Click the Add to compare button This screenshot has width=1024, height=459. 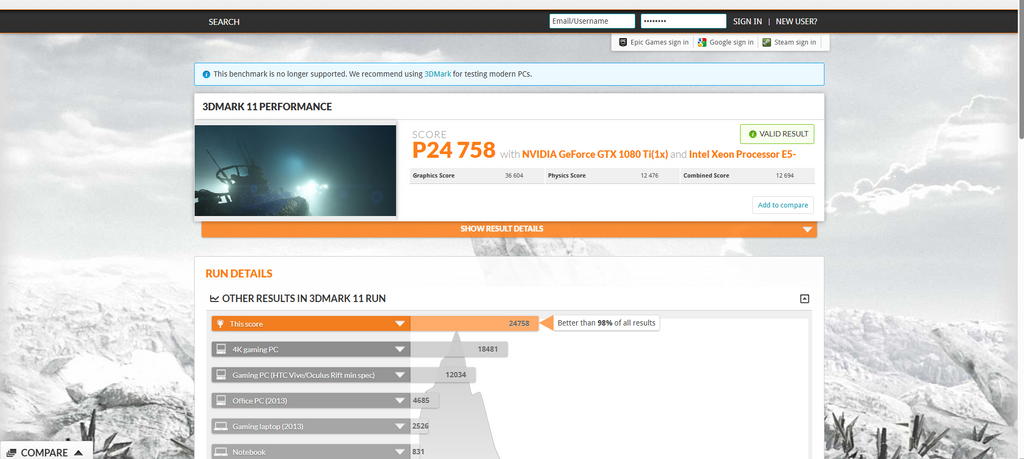[782, 205]
